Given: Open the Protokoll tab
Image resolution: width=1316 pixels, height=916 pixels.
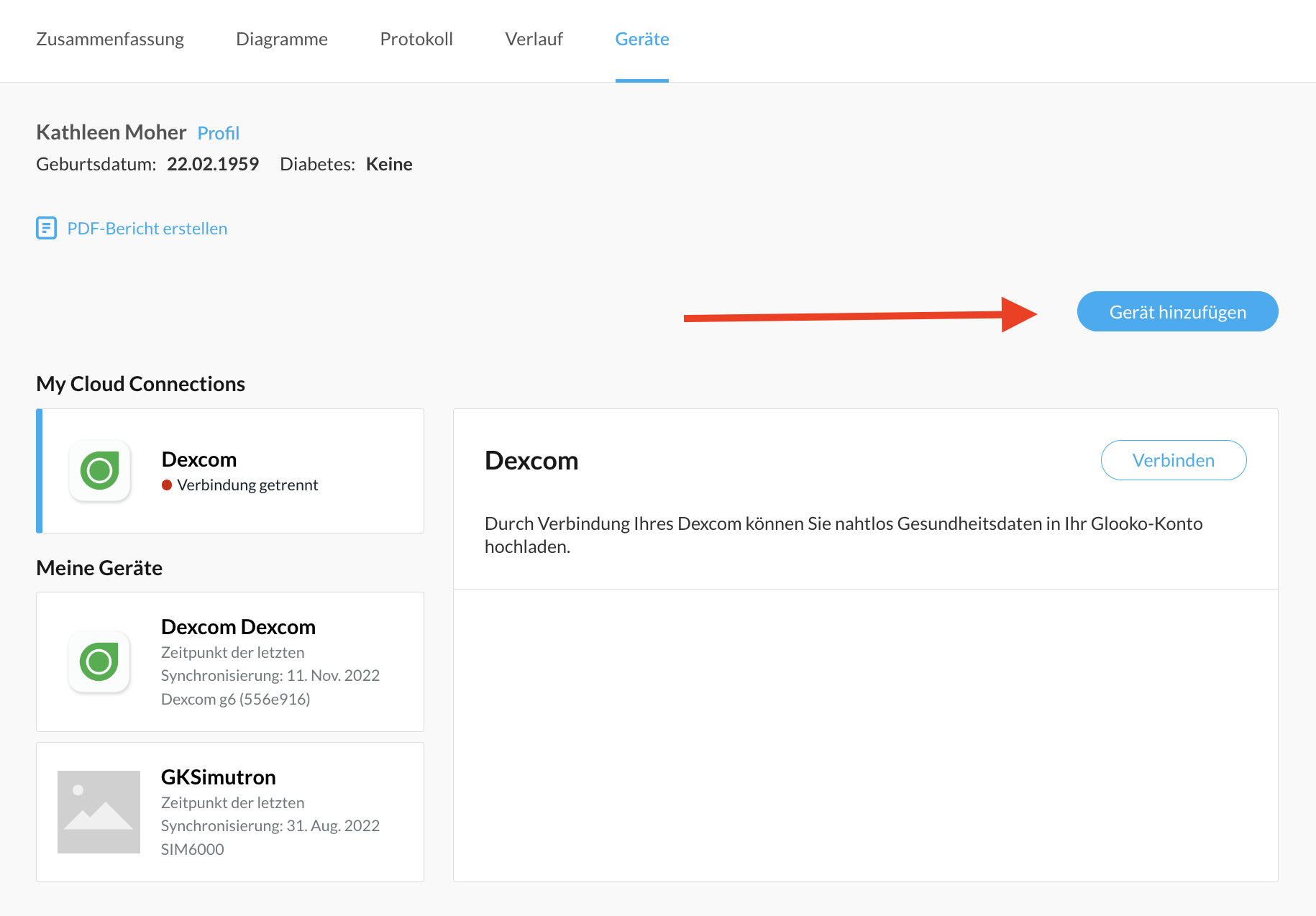Looking at the screenshot, I should point(416,39).
